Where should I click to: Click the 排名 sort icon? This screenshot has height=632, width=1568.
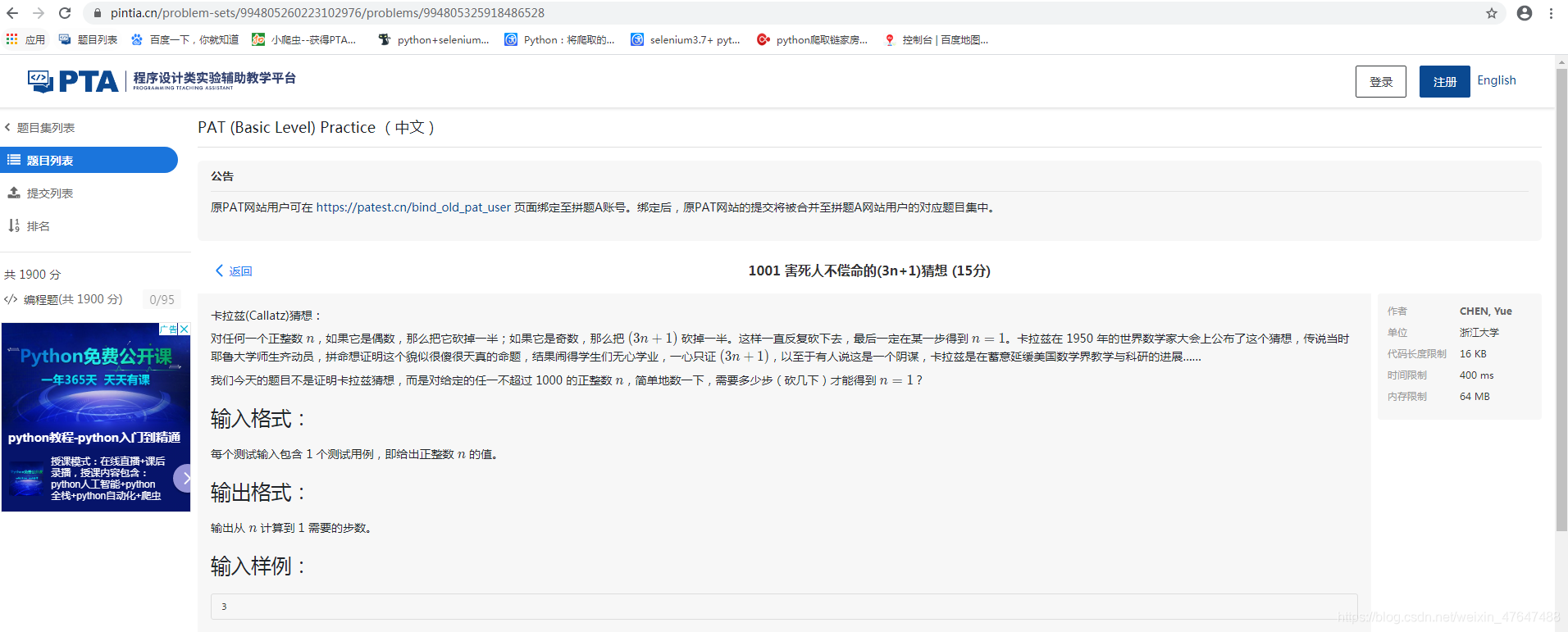pyautogui.click(x=14, y=225)
